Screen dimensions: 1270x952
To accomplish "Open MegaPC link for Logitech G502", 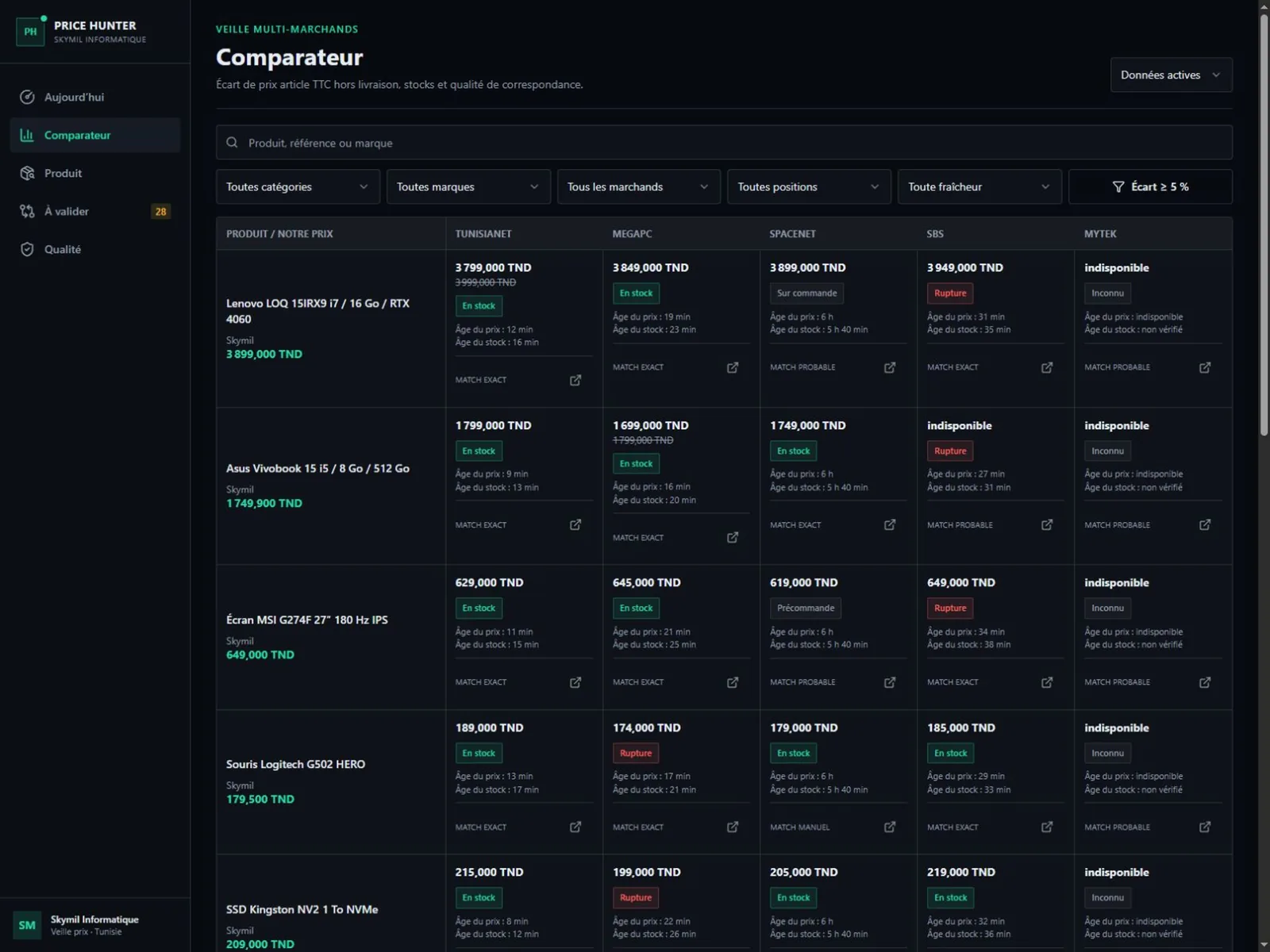I will pos(733,827).
